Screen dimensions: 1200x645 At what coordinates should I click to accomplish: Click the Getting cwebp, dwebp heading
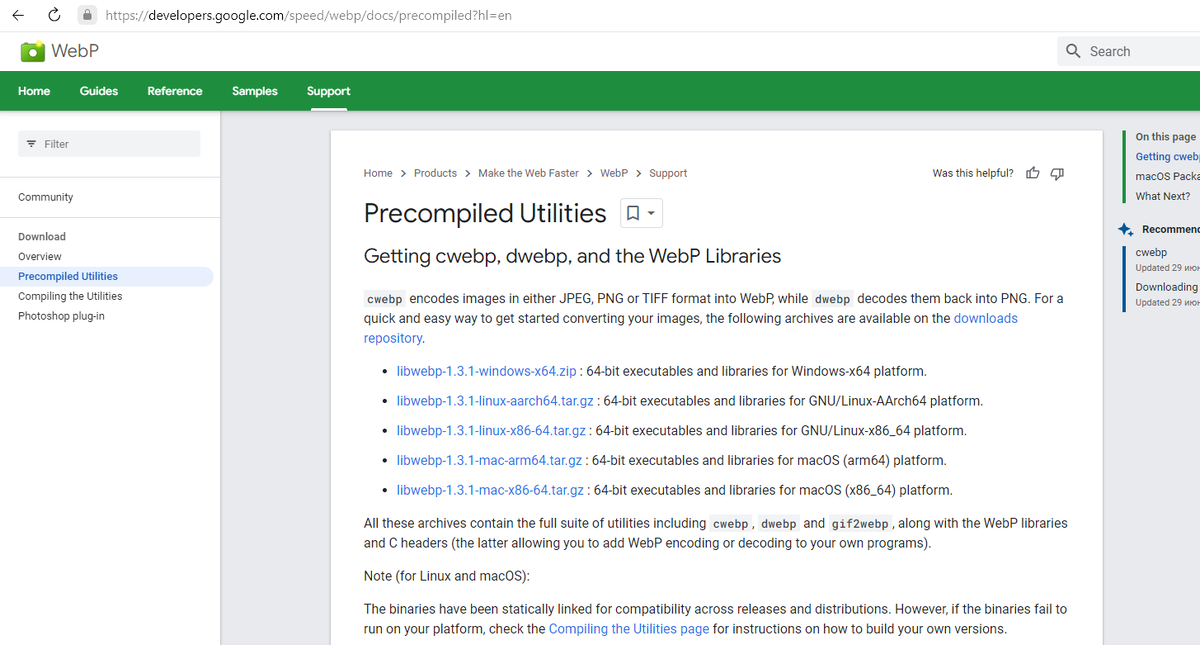coord(573,256)
